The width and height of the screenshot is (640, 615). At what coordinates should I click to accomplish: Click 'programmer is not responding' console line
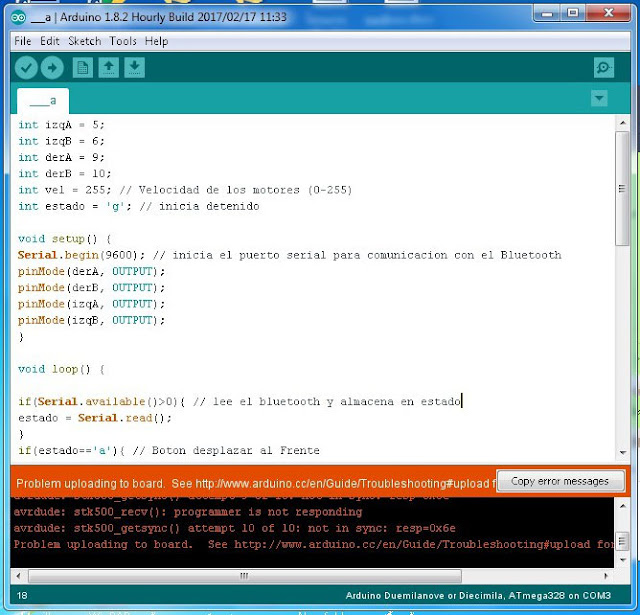pyautogui.click(x=188, y=512)
